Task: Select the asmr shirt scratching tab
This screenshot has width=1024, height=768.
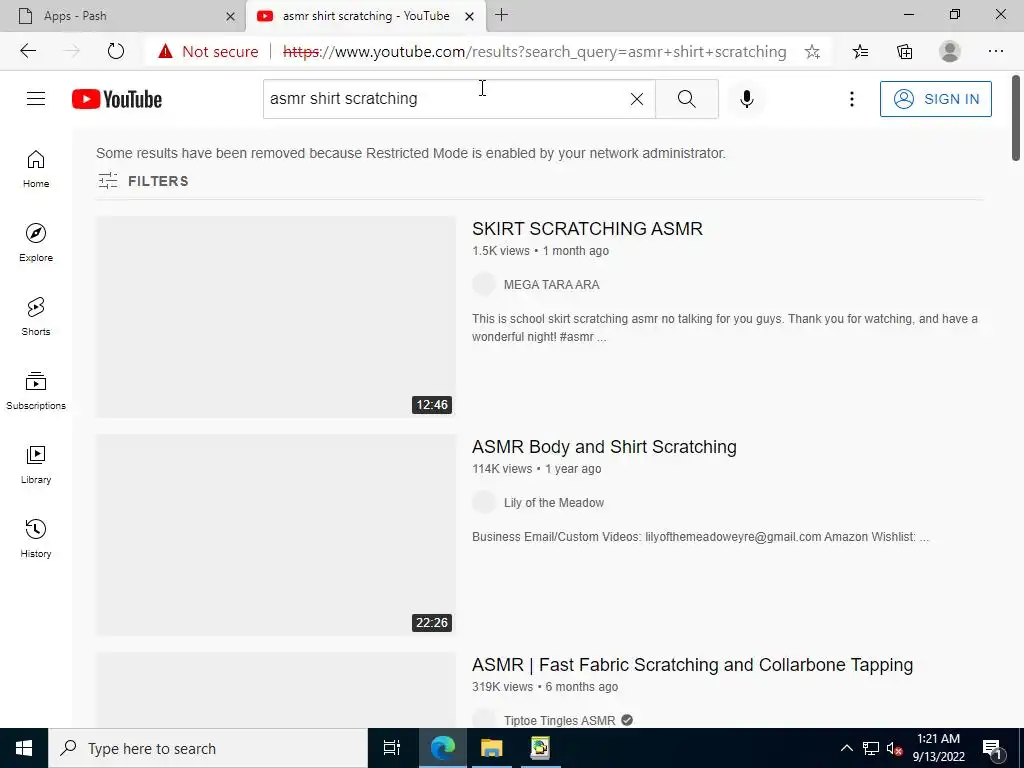Action: pos(366,16)
